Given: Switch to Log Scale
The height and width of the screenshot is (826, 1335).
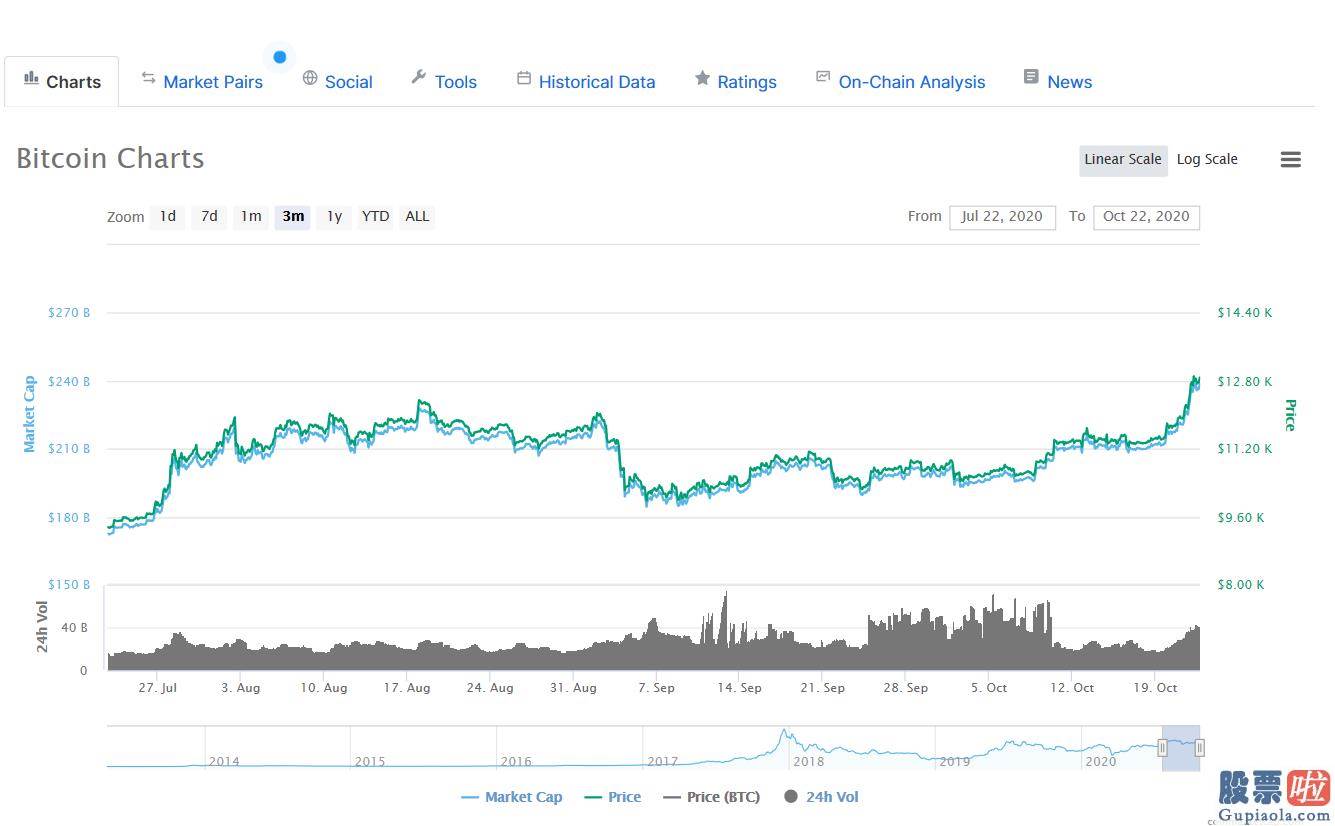Looking at the screenshot, I should pos(1207,159).
